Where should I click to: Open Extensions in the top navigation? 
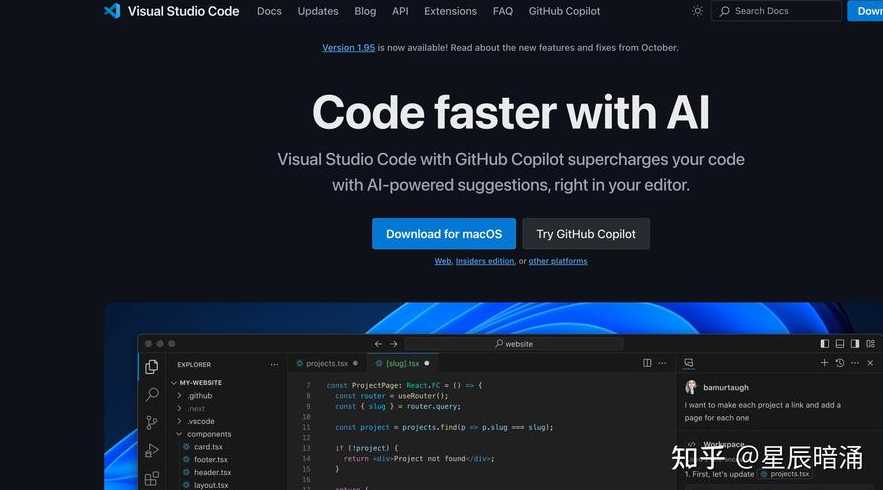[450, 11]
